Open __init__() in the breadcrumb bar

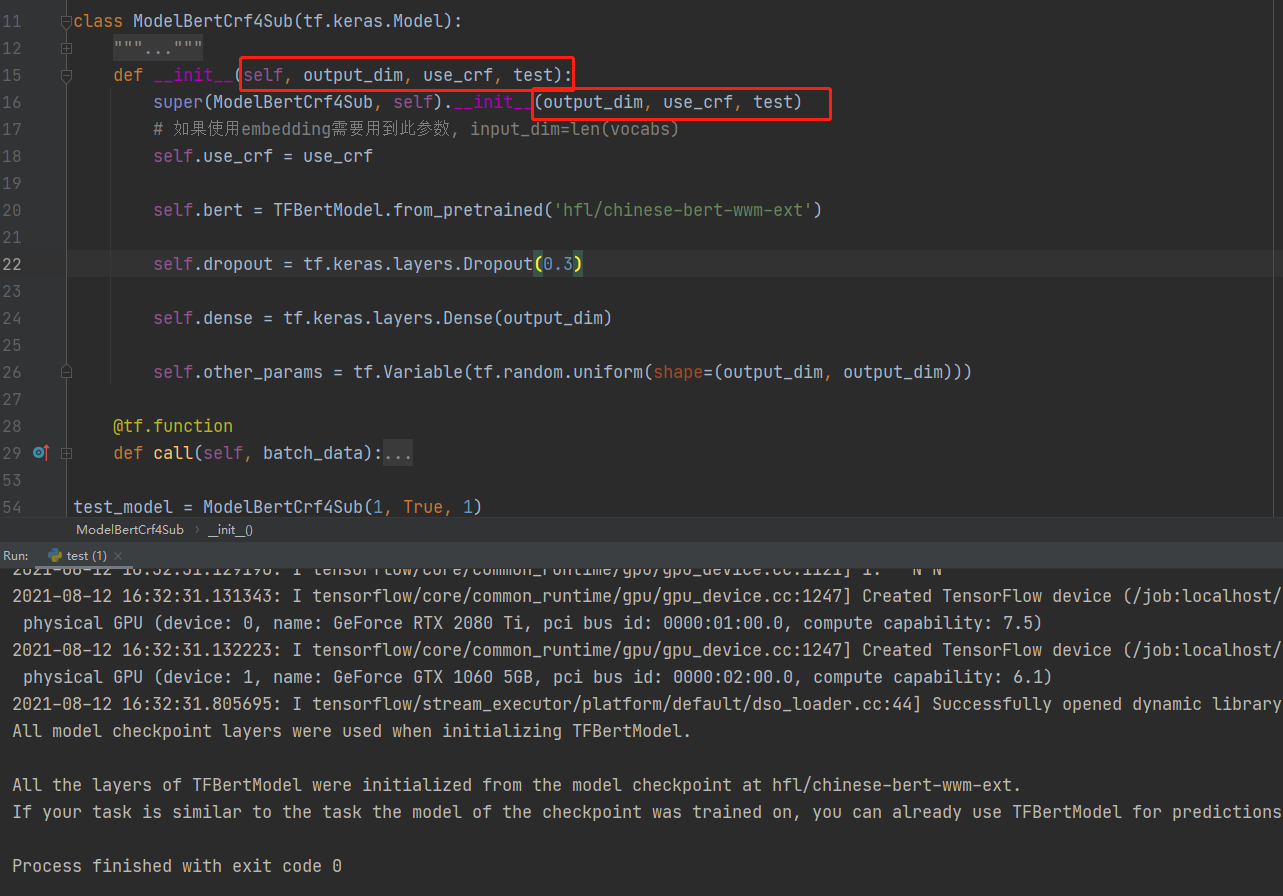230,529
